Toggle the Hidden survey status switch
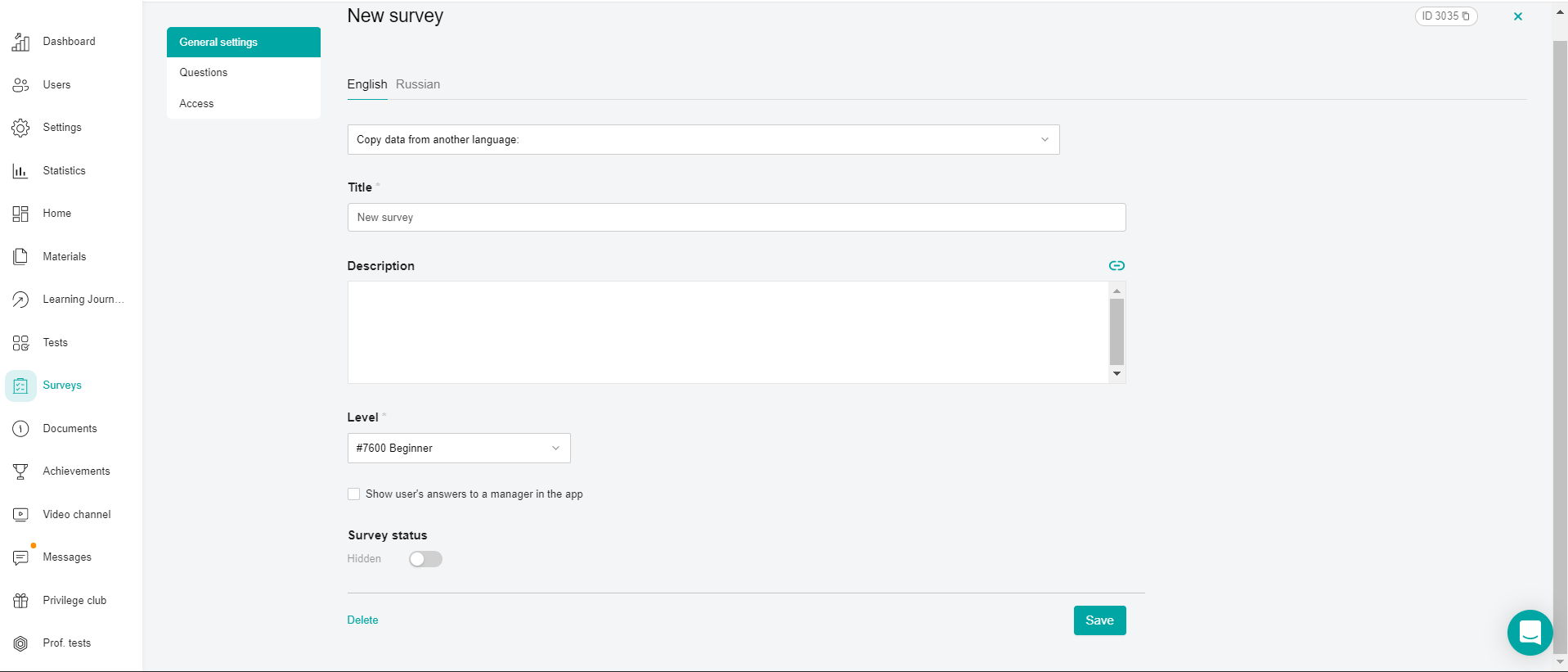Image resolution: width=1568 pixels, height=672 pixels. click(x=425, y=559)
